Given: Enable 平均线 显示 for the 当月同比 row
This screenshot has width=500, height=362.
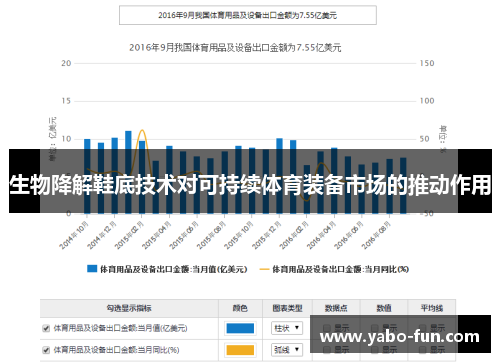Looking at the screenshot, I should 423,350.
